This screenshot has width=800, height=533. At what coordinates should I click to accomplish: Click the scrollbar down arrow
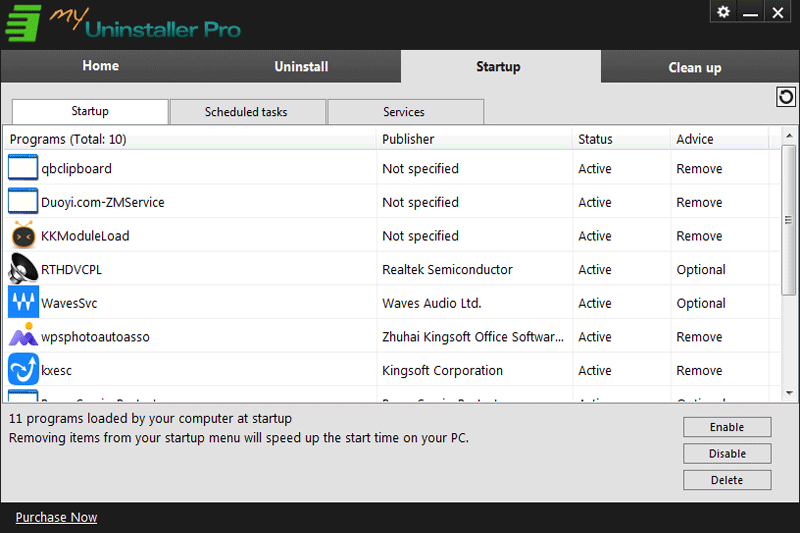tap(789, 393)
